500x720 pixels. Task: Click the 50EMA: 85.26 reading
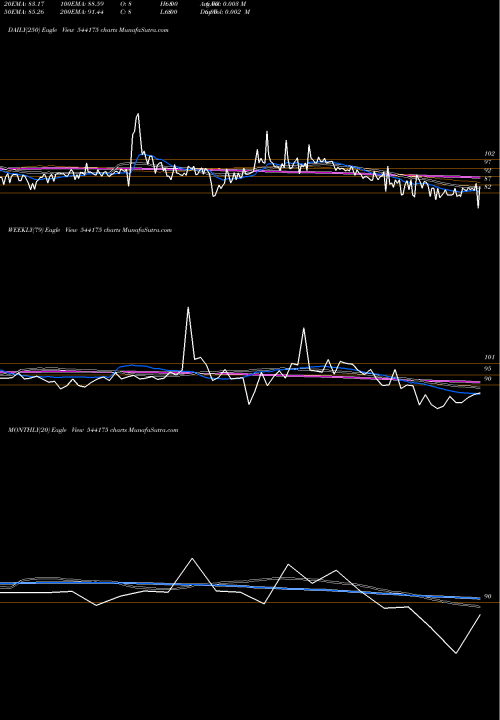point(23,12)
